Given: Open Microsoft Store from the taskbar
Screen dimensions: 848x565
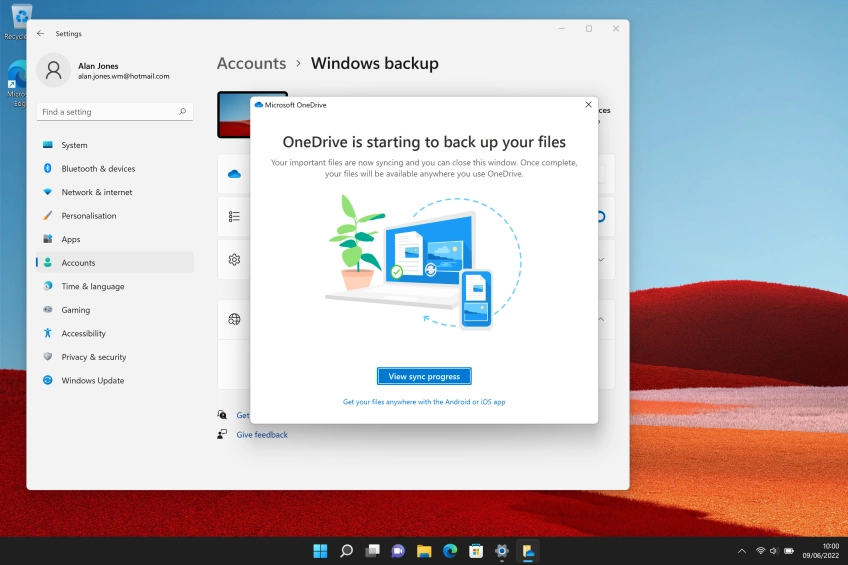Looking at the screenshot, I should tap(476, 551).
